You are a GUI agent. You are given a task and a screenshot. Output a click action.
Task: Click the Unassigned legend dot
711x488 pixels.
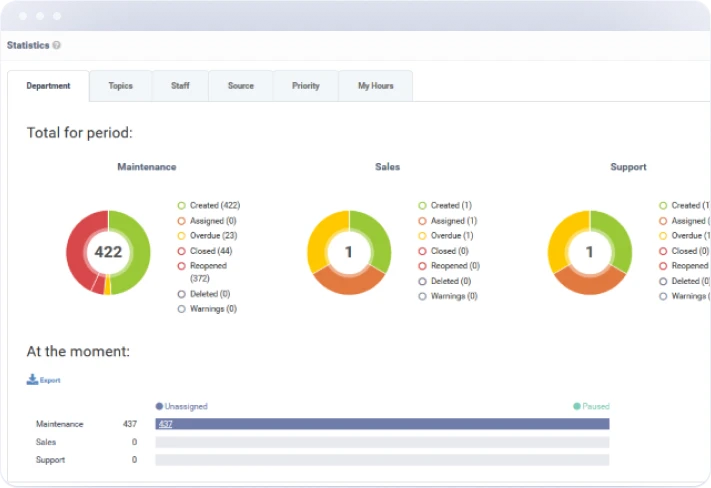pos(159,406)
